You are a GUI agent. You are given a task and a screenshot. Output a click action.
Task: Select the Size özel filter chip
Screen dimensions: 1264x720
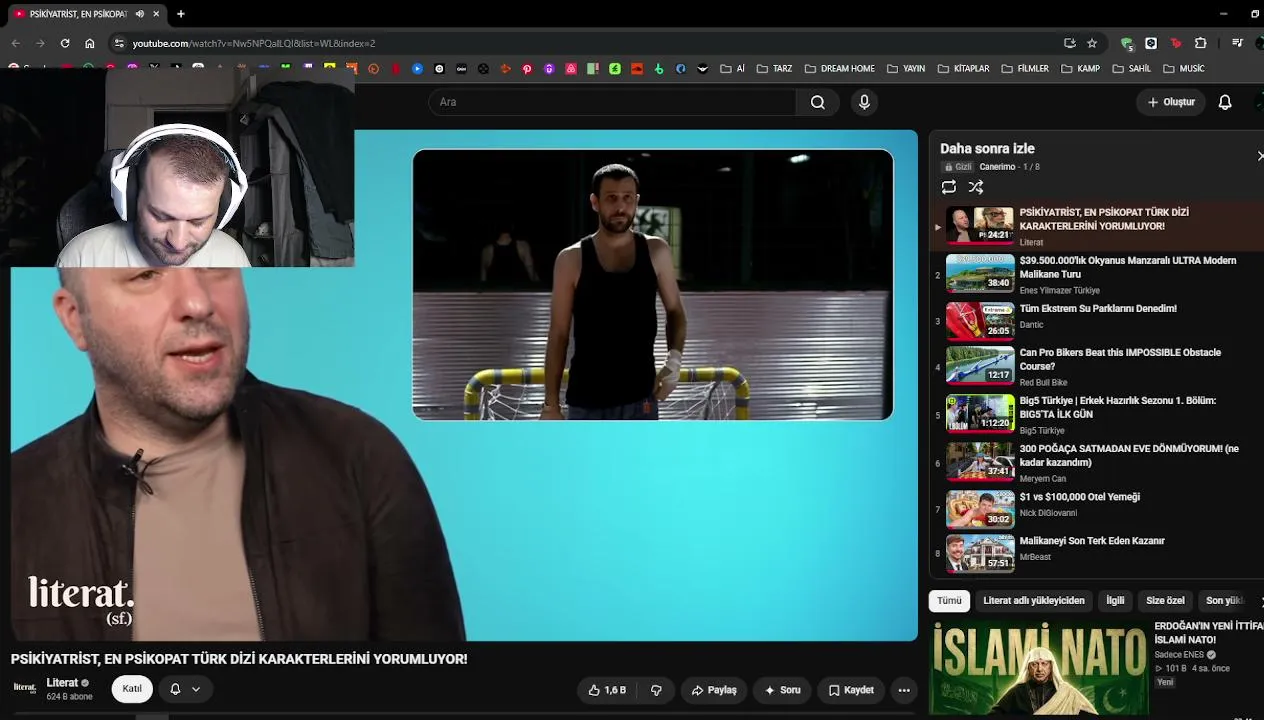tap(1165, 601)
